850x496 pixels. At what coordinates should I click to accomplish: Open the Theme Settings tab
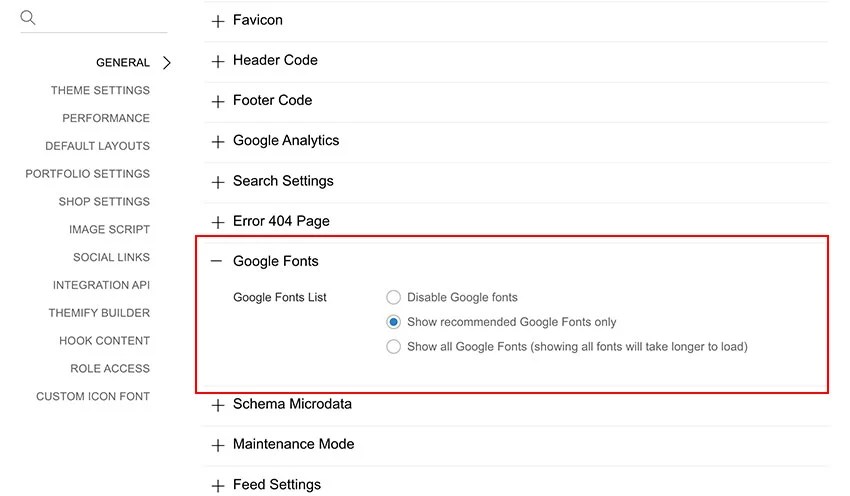click(x=100, y=91)
